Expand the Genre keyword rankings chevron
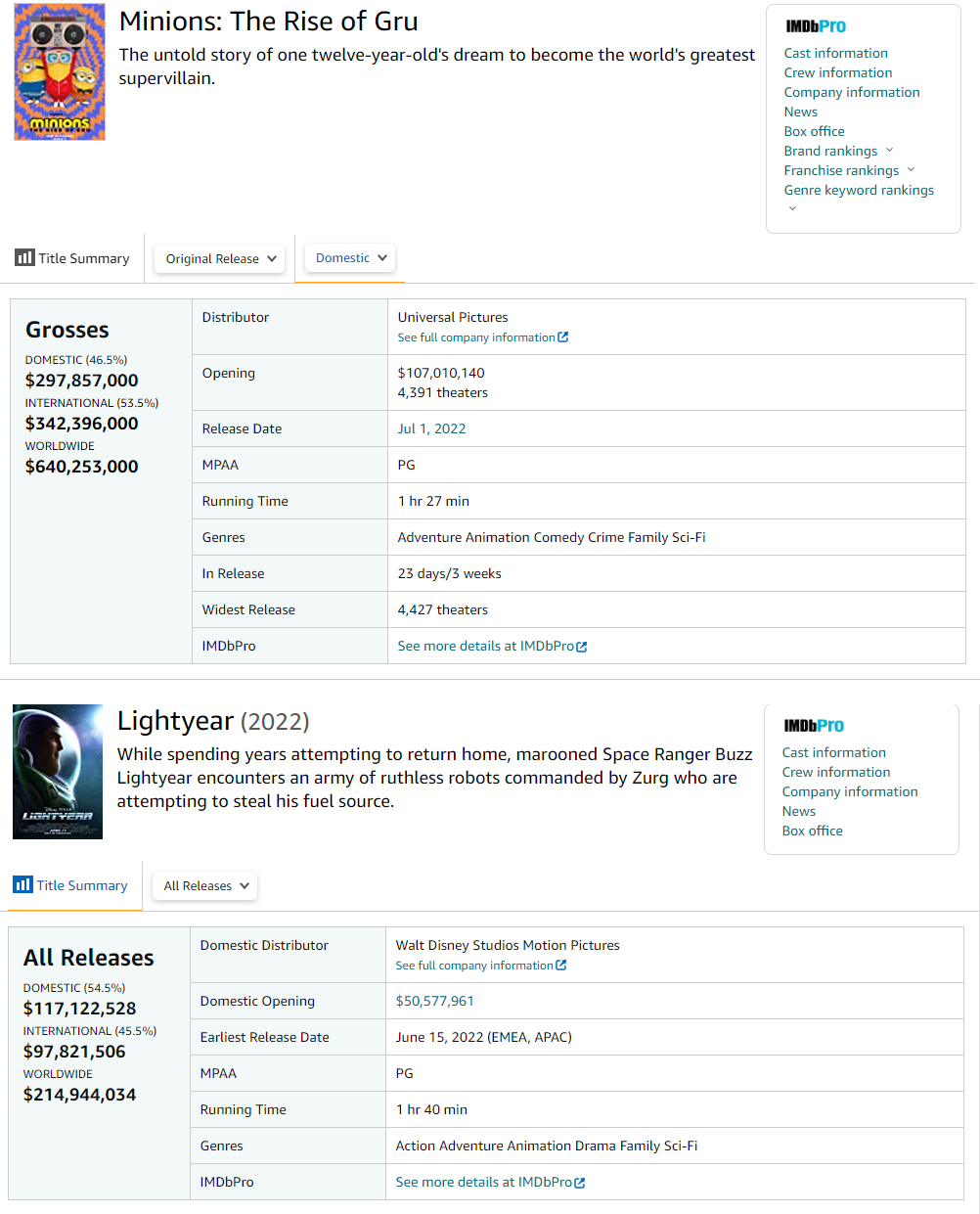The width and height of the screenshot is (980, 1214). tap(792, 208)
